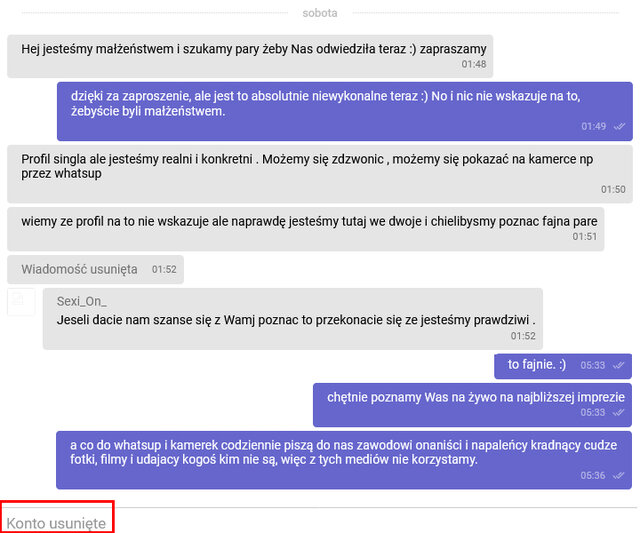Select the reply starting "dzięki za zaproszenie"
This screenshot has width=640, height=533.
point(320,103)
